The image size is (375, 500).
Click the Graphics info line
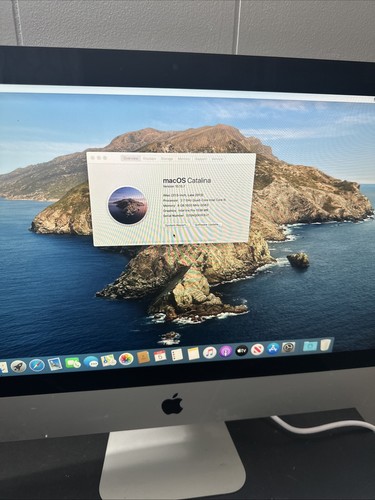pyautogui.click(x=186, y=210)
